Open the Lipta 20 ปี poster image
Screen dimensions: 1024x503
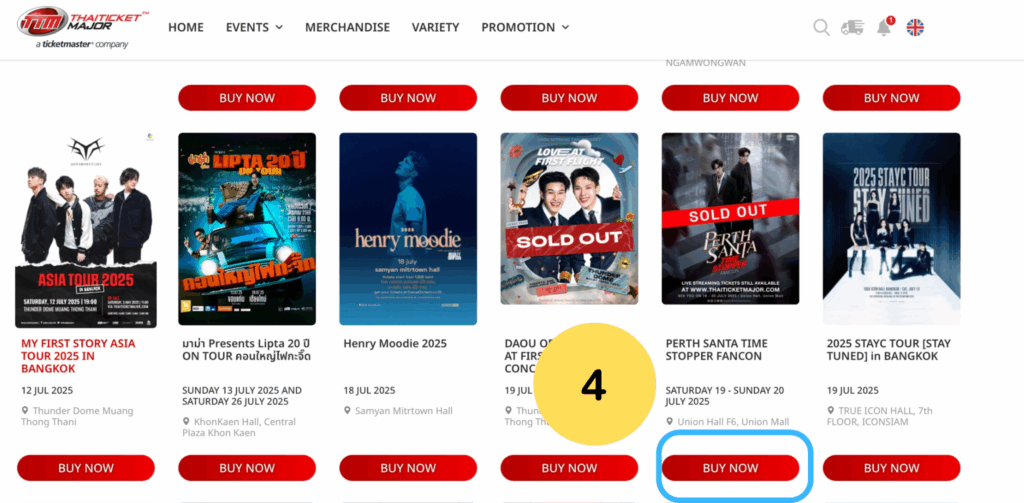[x=247, y=229]
